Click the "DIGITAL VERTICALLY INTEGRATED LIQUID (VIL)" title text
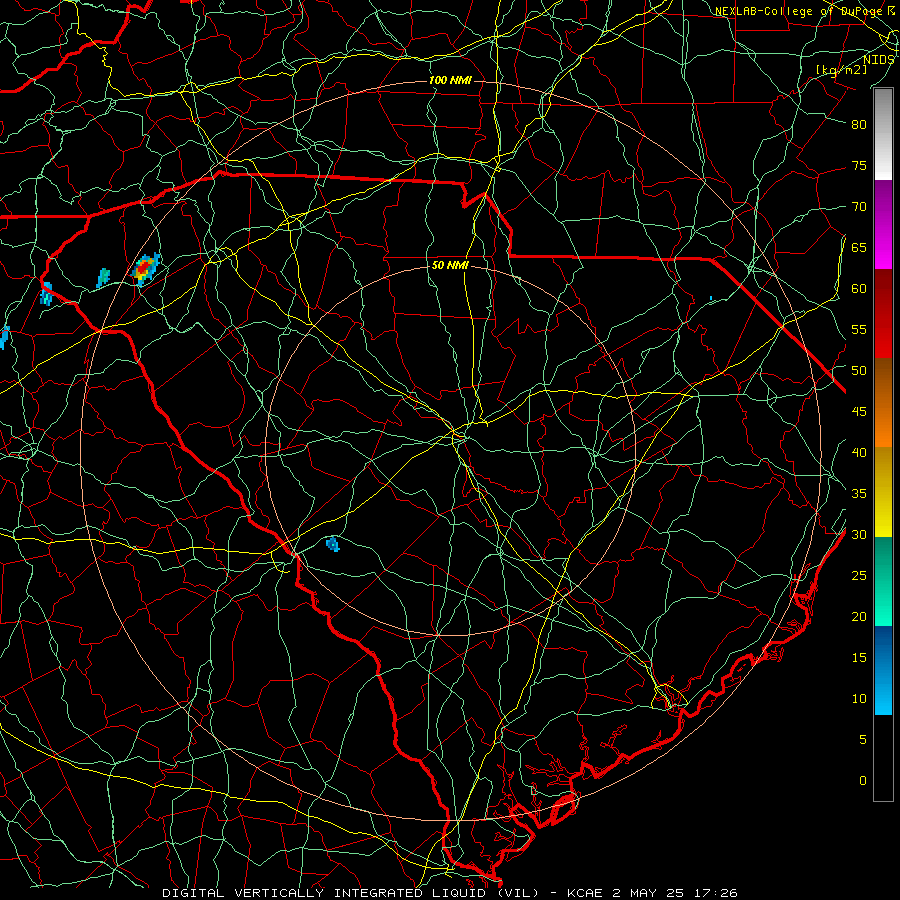The height and width of the screenshot is (900, 900). pyautogui.click(x=351, y=893)
